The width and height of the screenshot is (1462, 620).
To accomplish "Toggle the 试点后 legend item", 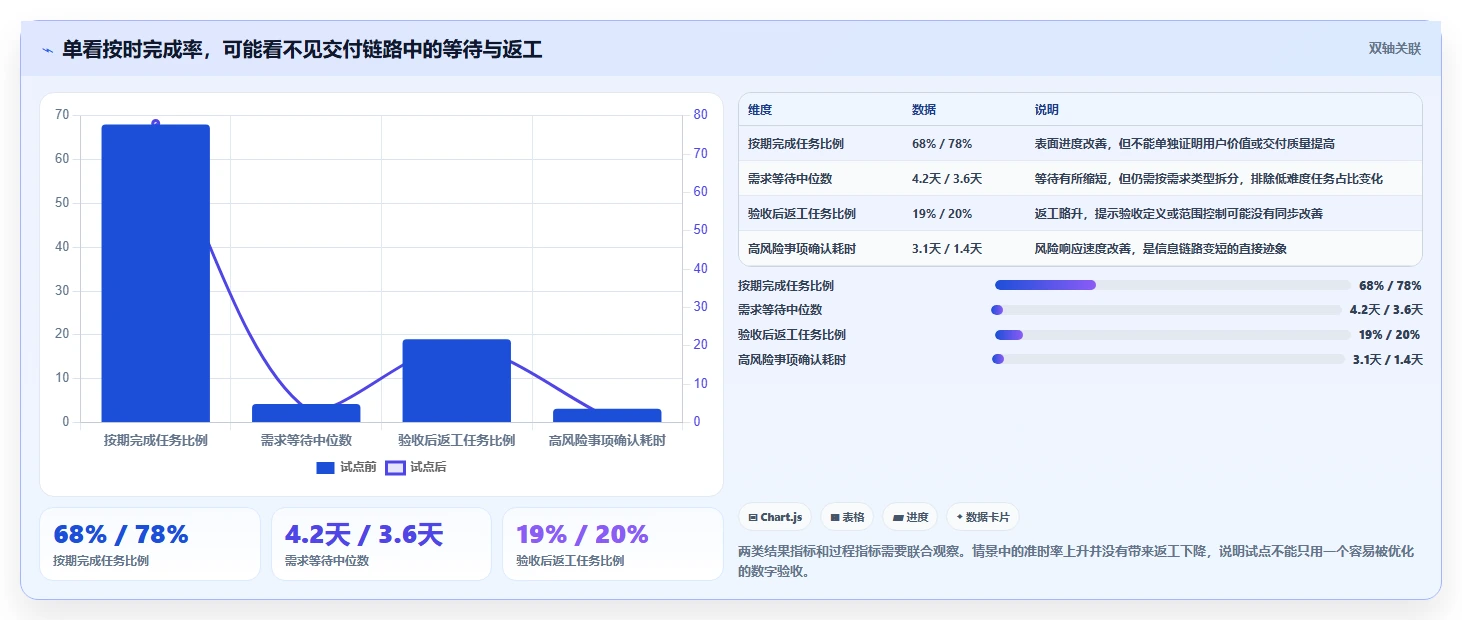I will tap(416, 467).
